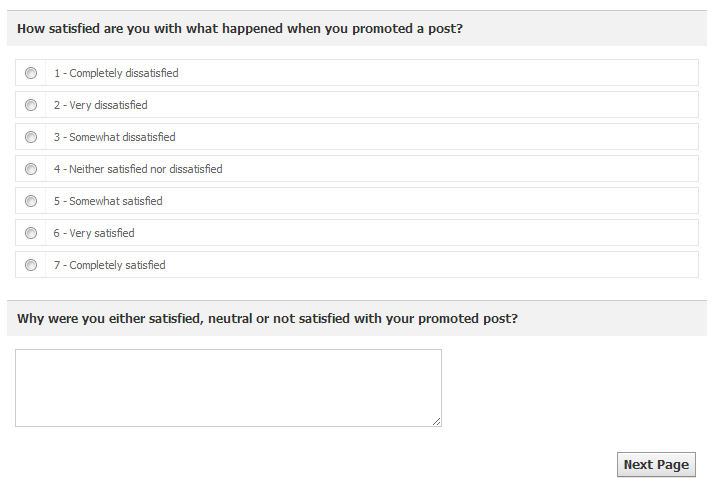
Task: Pick the '3 - Somewhat dissatisfied' radio button
Action: (x=31, y=137)
